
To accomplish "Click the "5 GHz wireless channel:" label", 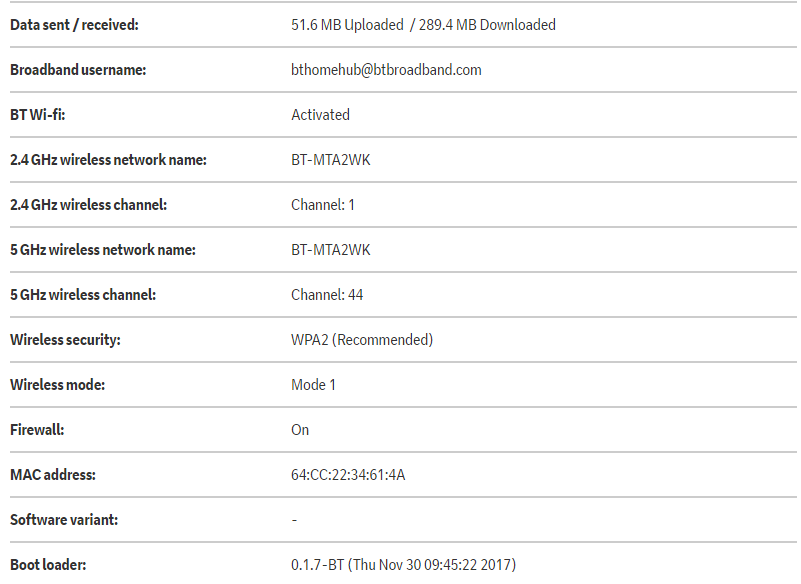I will point(83,295).
